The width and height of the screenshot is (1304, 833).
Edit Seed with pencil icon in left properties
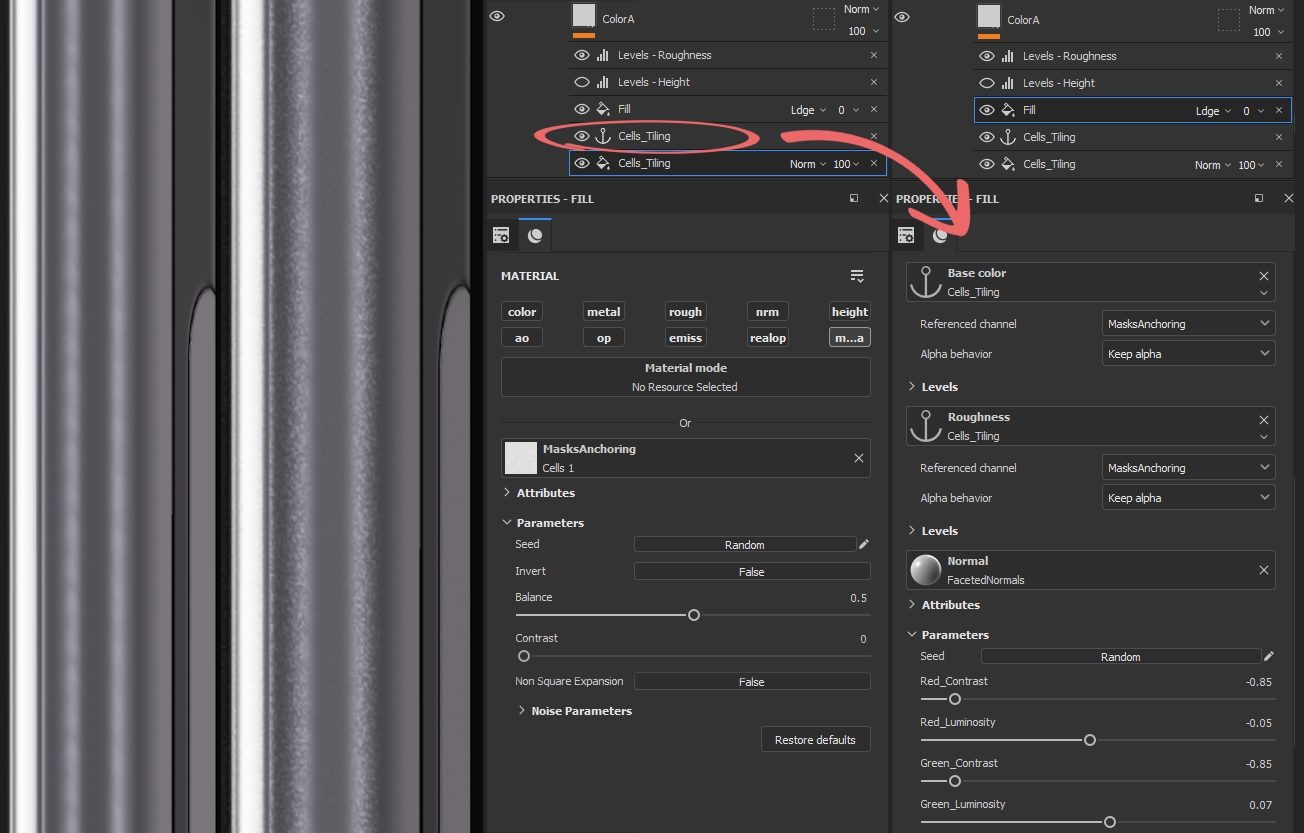864,544
